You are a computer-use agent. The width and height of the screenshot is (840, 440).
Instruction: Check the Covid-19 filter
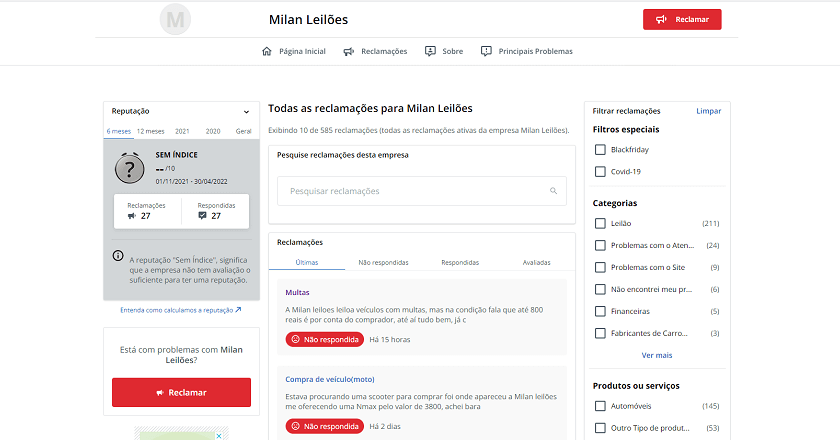[x=600, y=171]
